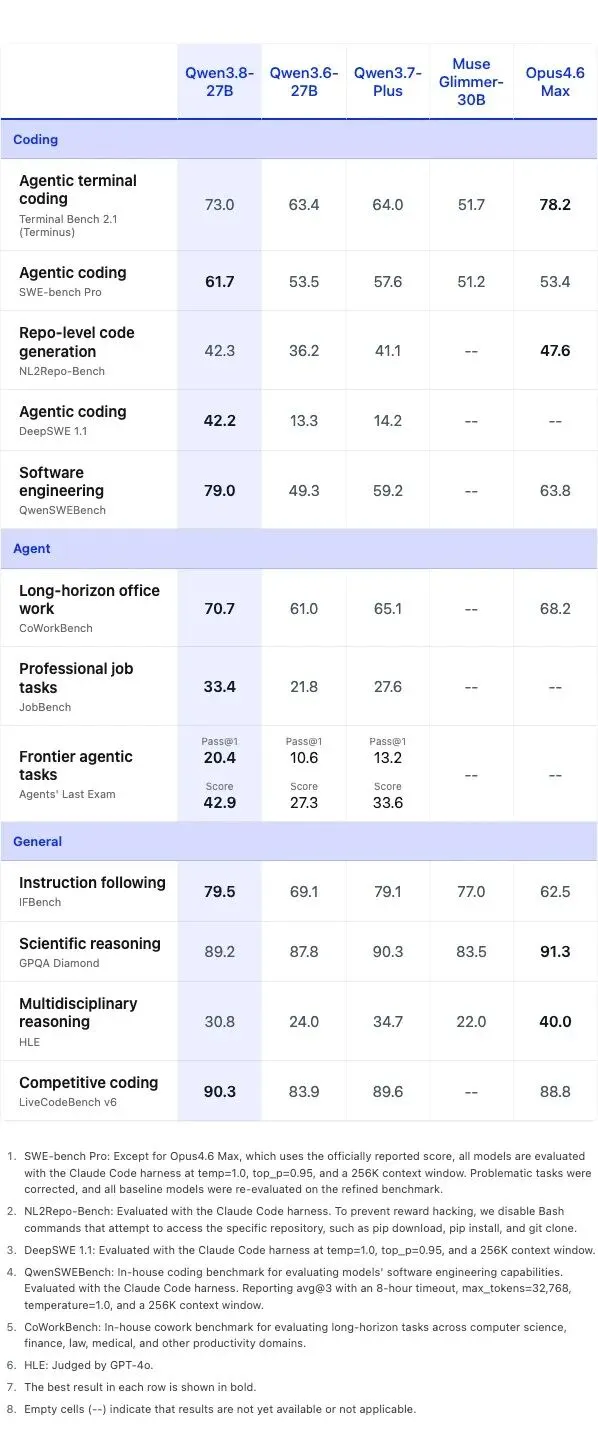
Task: Select the Coding section header
Action: (299, 139)
